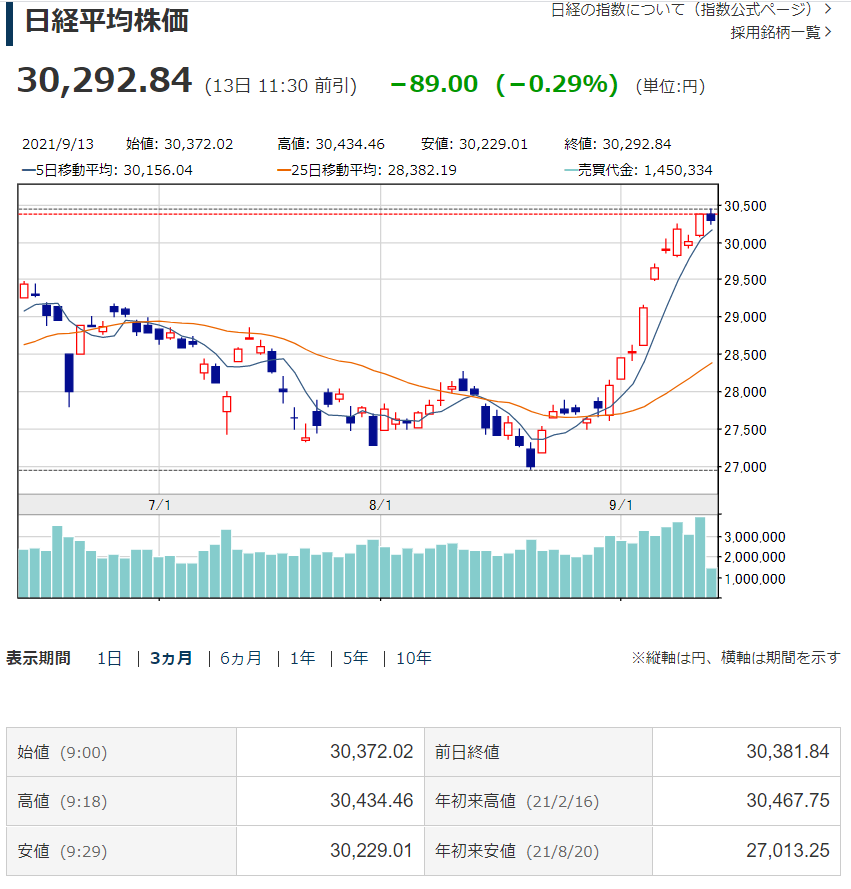Select the 1日 display period
The image size is (851, 889).
[109, 658]
